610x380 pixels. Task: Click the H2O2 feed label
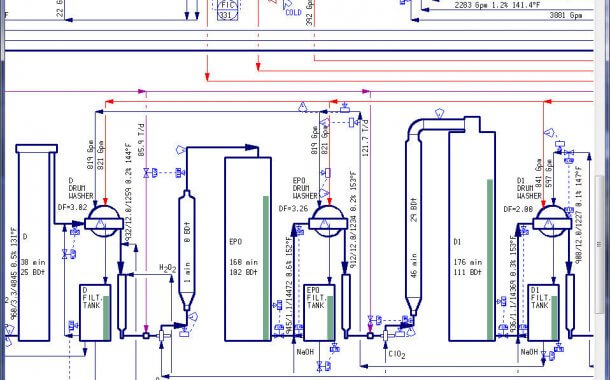tap(168, 268)
